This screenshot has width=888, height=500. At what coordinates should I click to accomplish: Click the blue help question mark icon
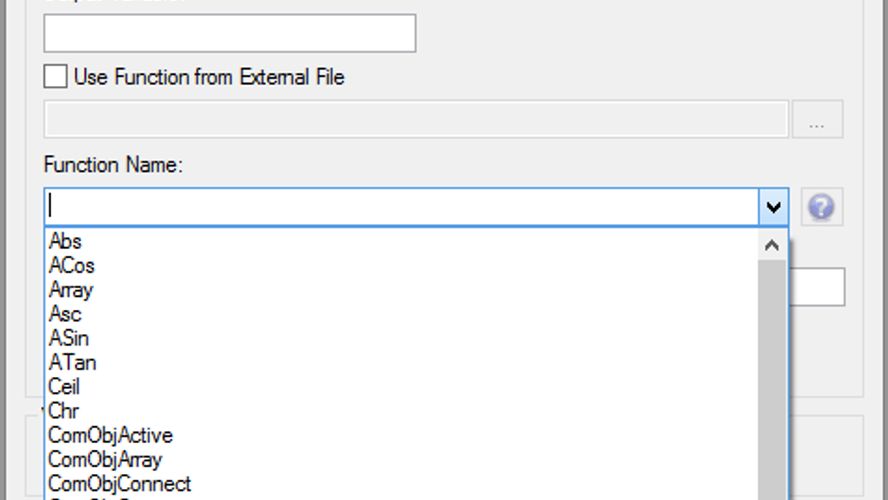pos(821,207)
